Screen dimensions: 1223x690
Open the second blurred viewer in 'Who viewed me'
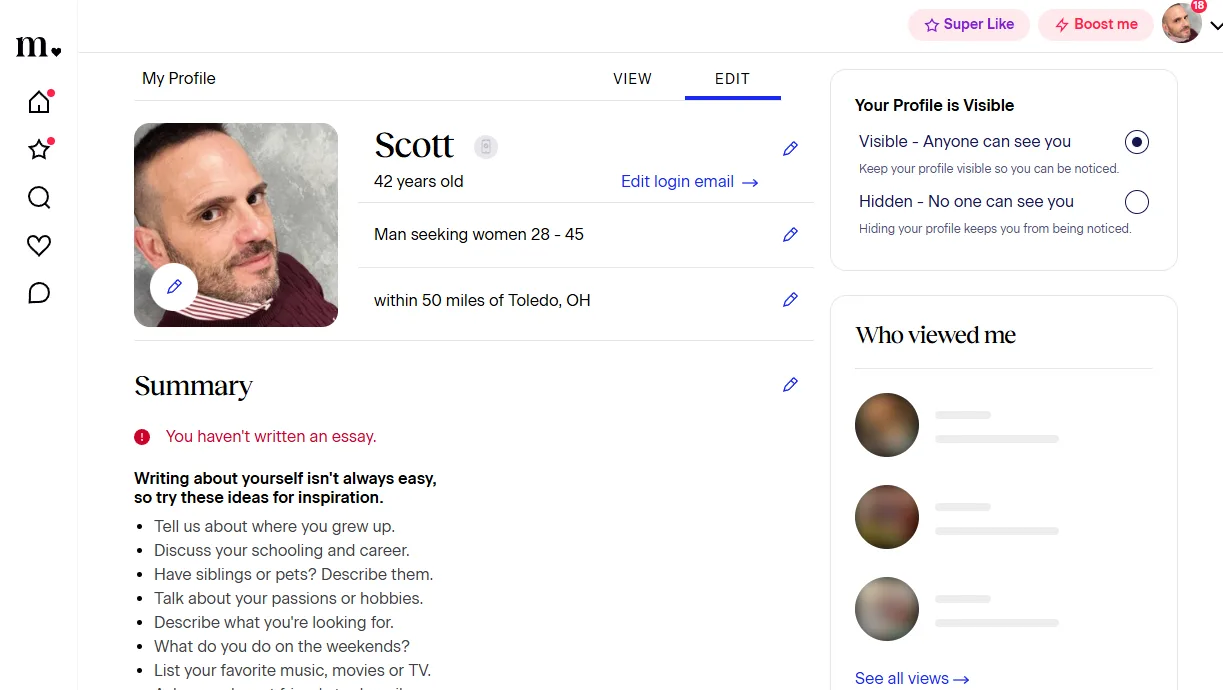point(887,517)
